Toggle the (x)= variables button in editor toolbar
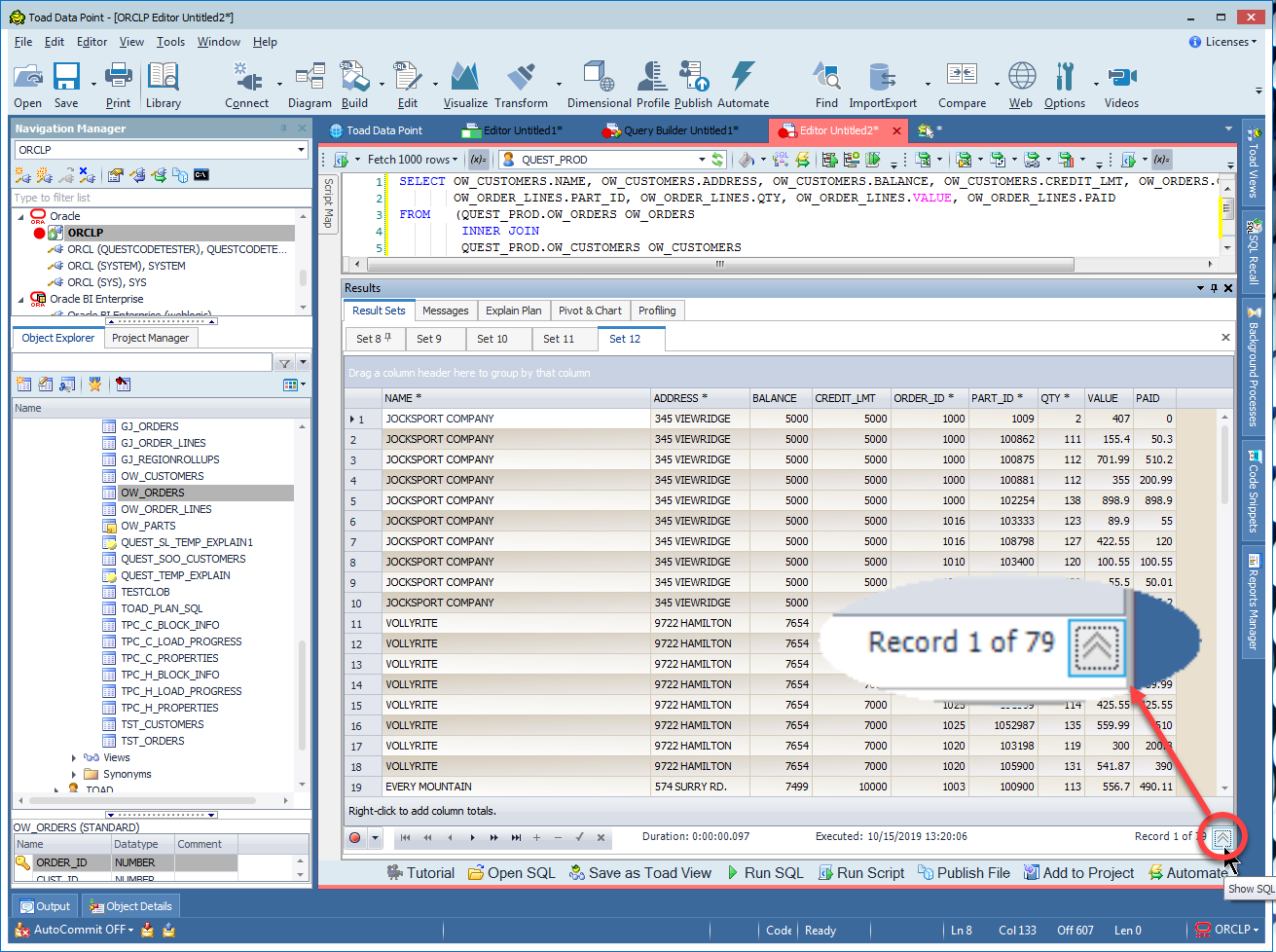This screenshot has height=952, width=1276. coord(477,160)
